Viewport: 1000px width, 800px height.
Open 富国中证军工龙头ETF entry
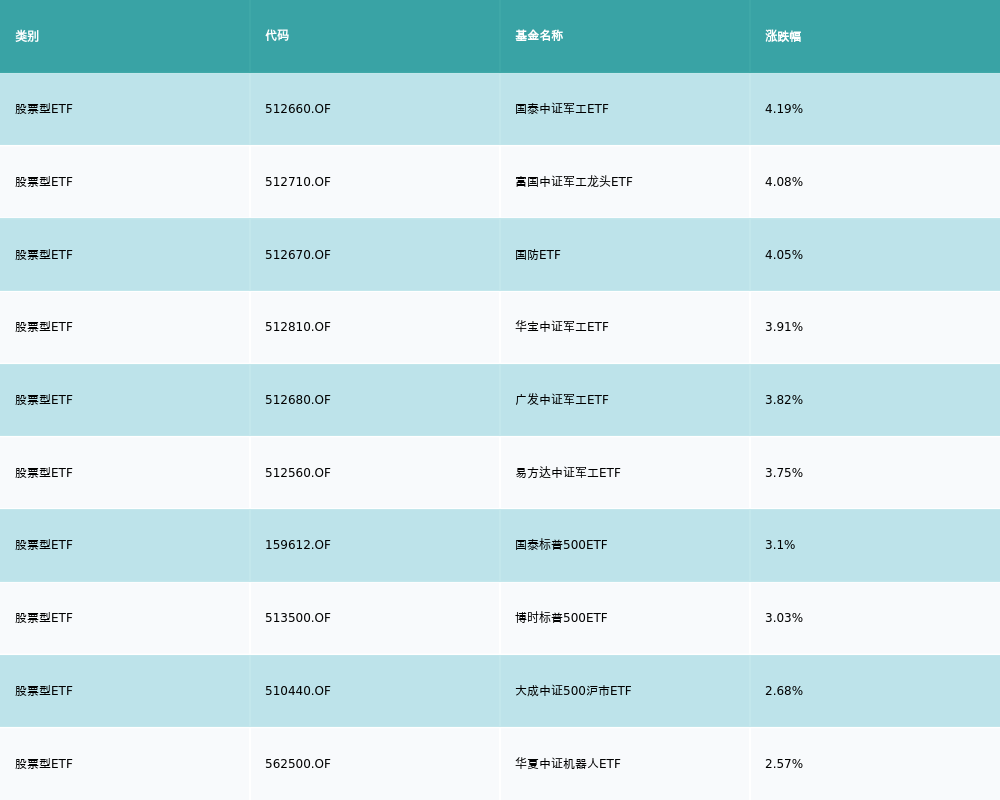point(574,182)
